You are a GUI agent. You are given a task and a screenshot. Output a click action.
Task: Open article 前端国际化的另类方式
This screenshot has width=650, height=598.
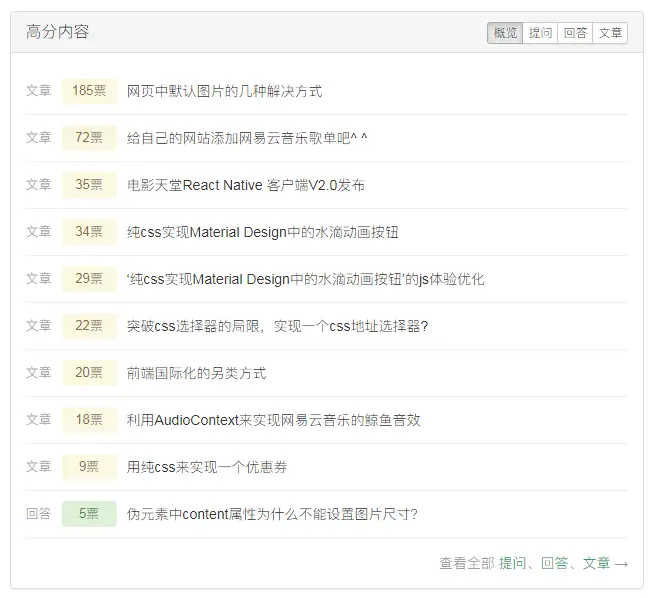[x=196, y=373]
